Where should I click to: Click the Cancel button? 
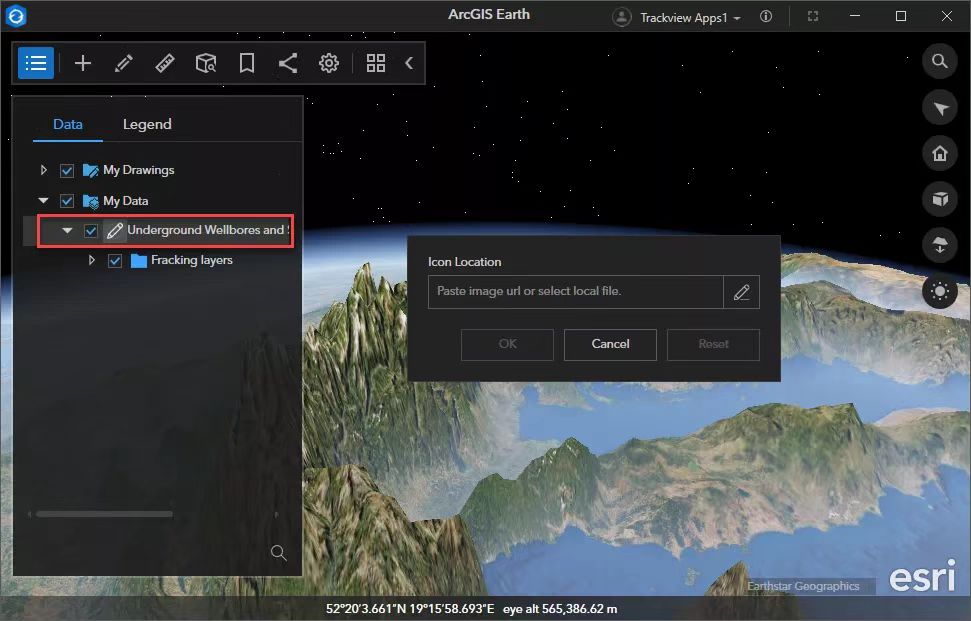tap(610, 344)
